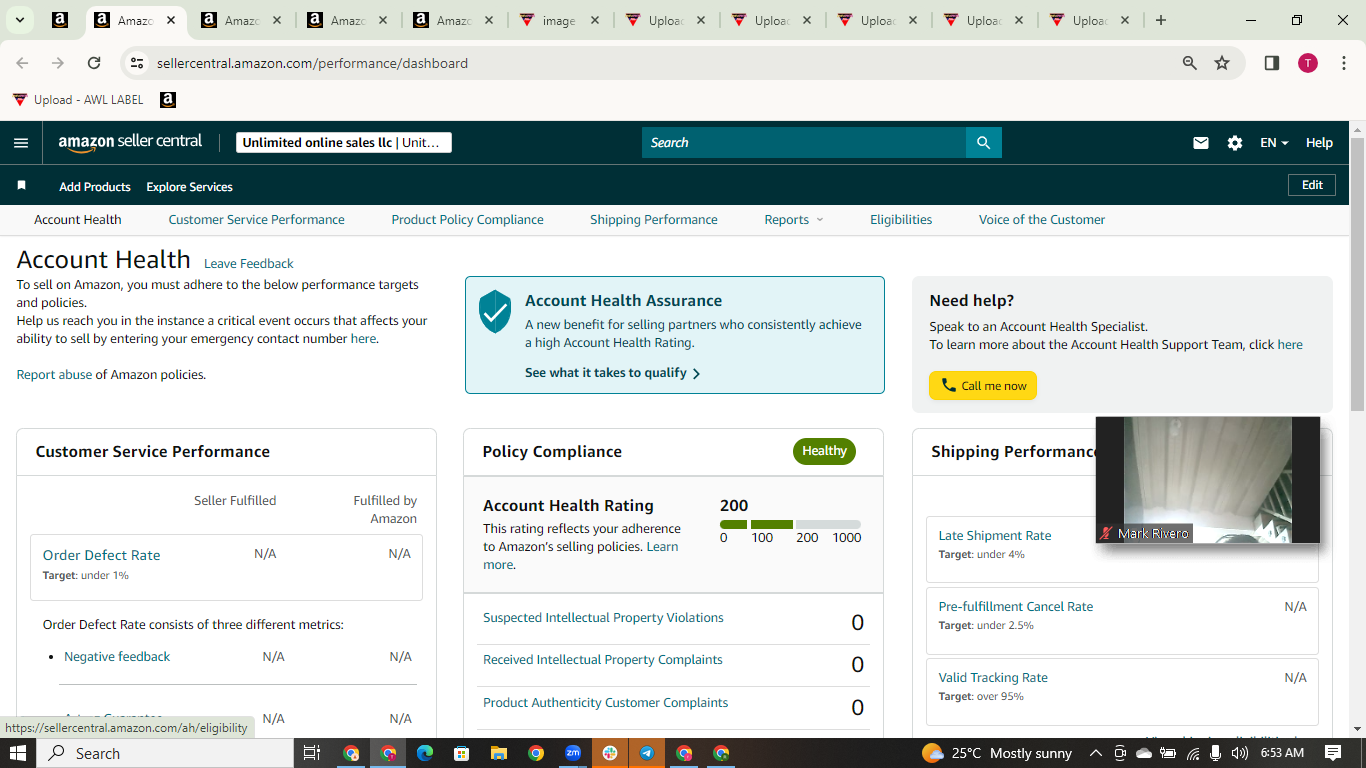This screenshot has height=768, width=1366.
Task: Click See what it takes to qualify
Action: coord(613,373)
